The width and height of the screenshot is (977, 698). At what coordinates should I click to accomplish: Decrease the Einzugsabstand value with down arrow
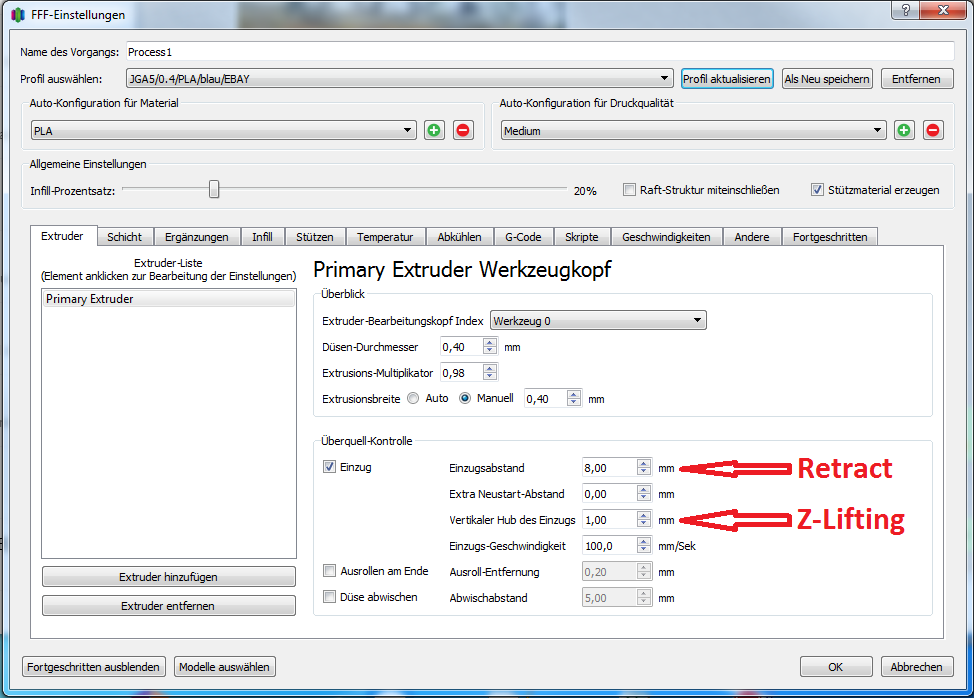click(643, 472)
